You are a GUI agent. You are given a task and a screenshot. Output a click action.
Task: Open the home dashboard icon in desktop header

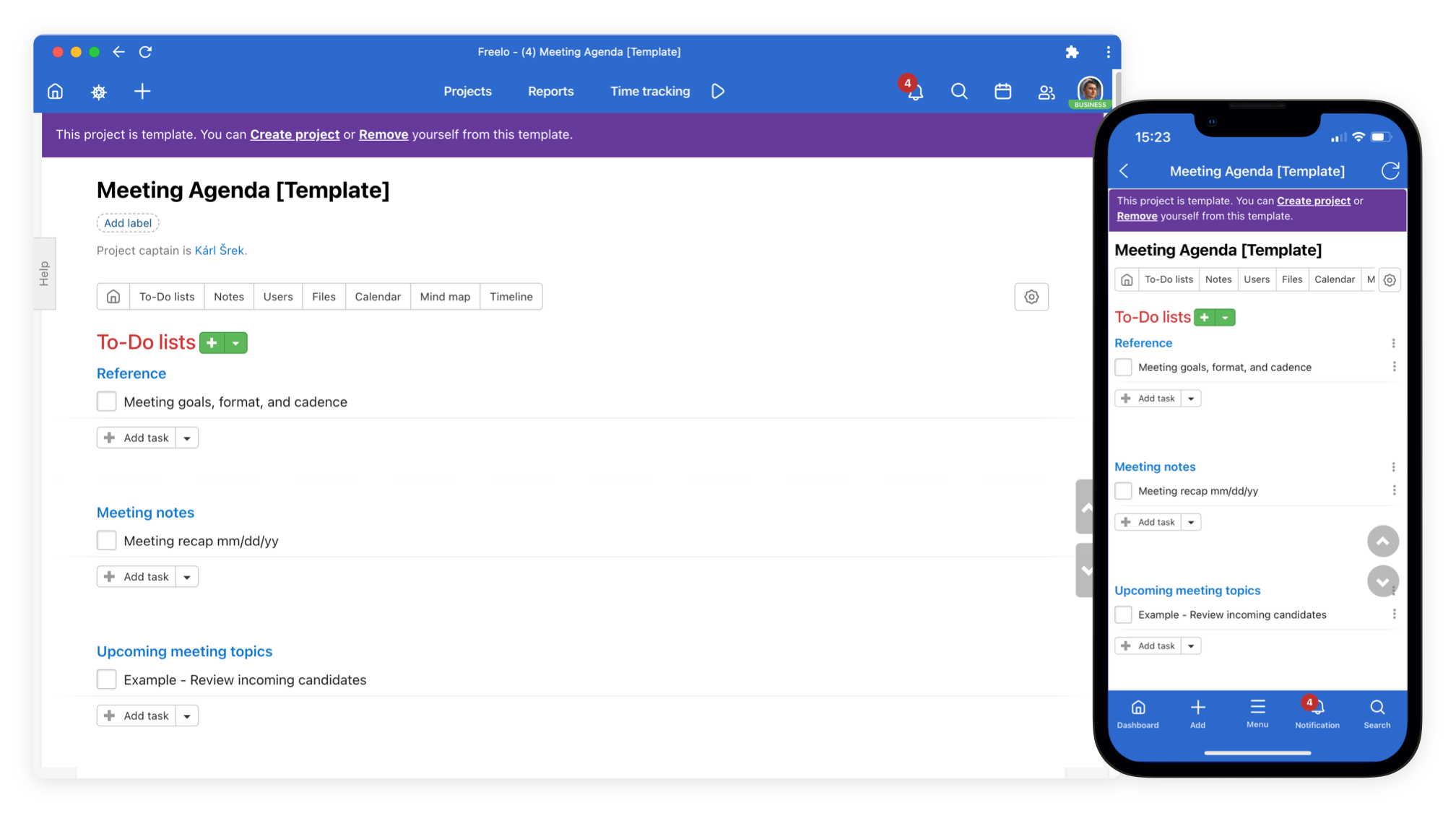click(x=56, y=92)
